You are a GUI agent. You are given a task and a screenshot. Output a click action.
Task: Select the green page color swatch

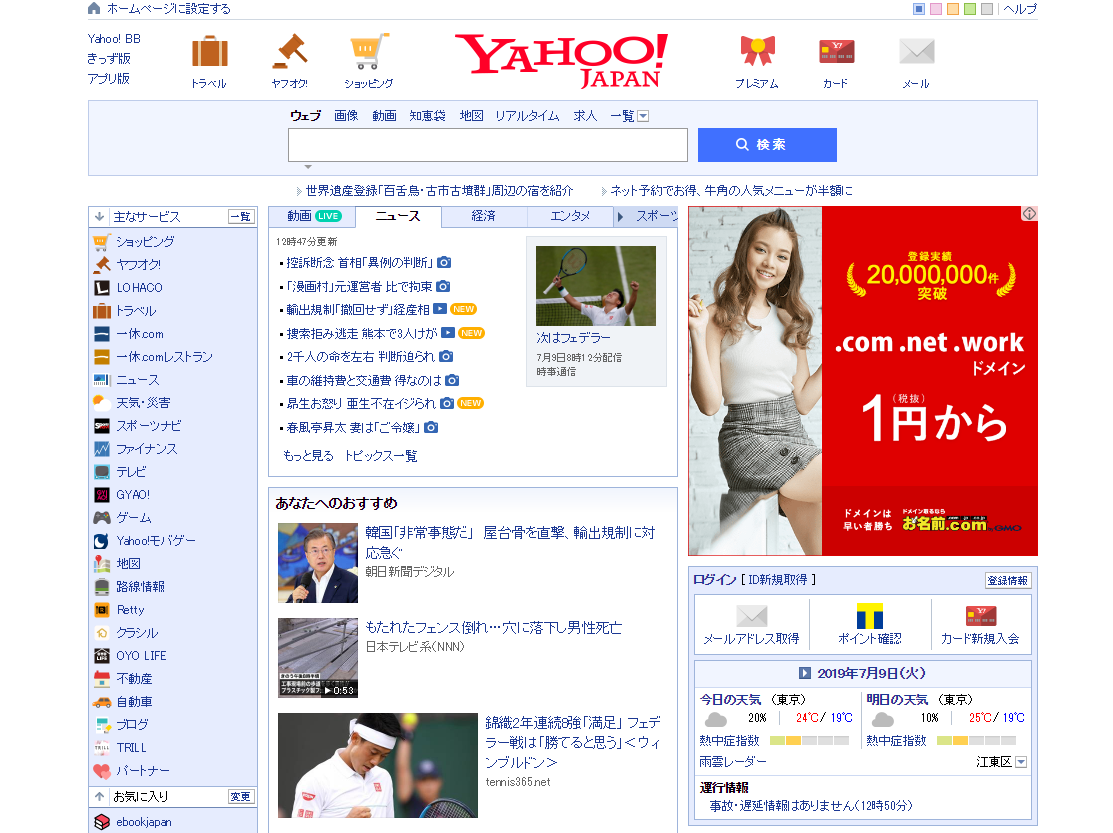tap(970, 9)
